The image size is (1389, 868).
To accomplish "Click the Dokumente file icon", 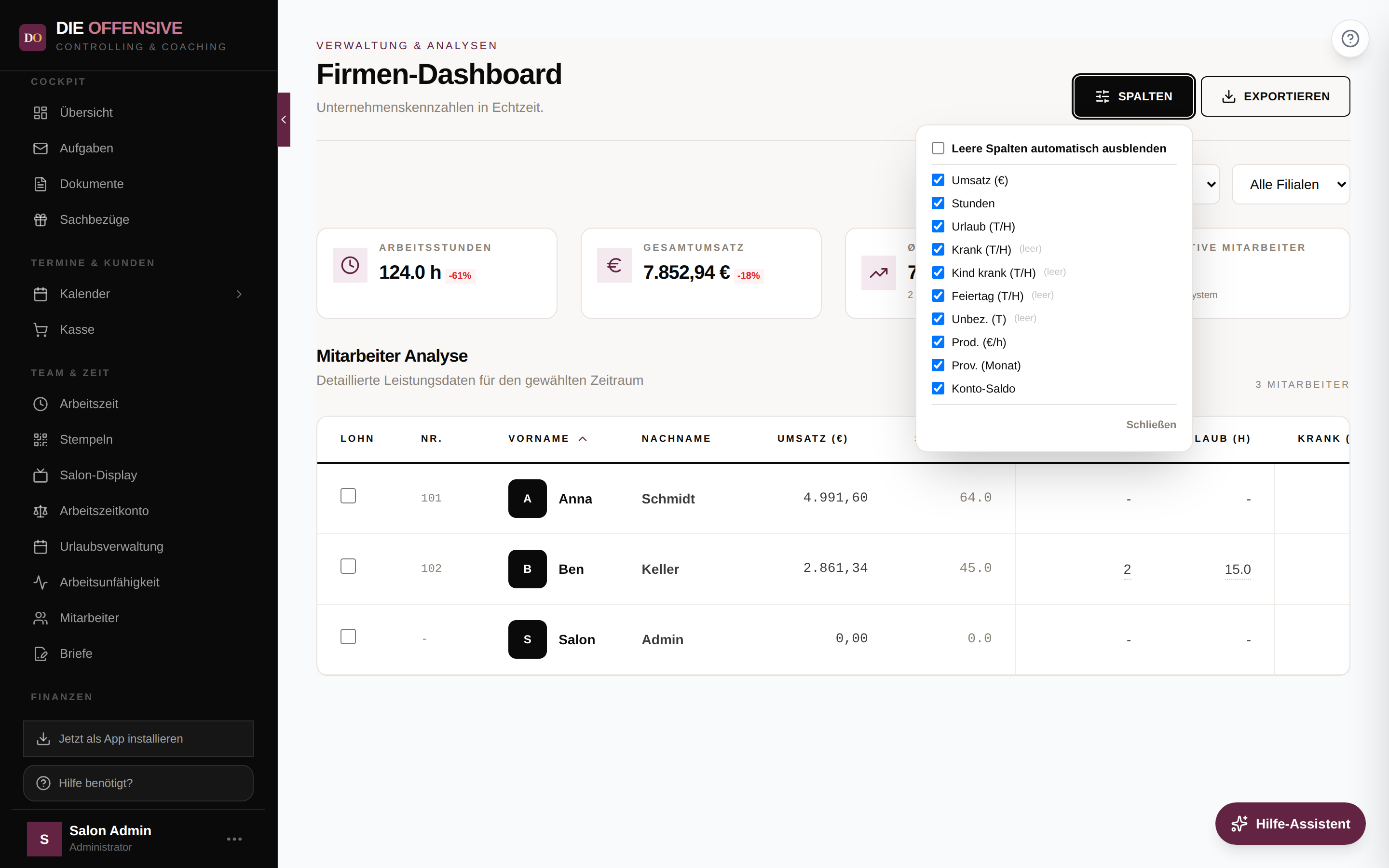I will pyautogui.click(x=40, y=184).
